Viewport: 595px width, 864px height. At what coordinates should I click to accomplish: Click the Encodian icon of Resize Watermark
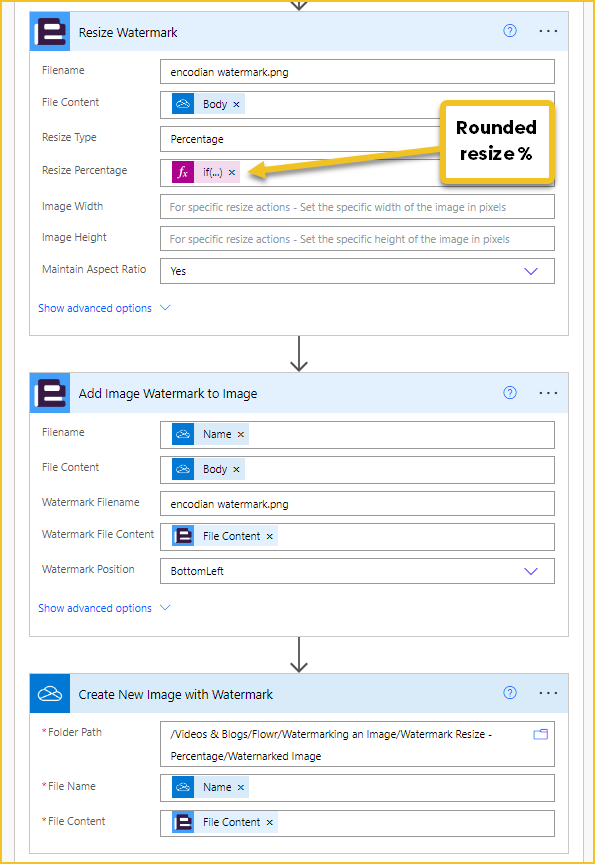click(50, 32)
